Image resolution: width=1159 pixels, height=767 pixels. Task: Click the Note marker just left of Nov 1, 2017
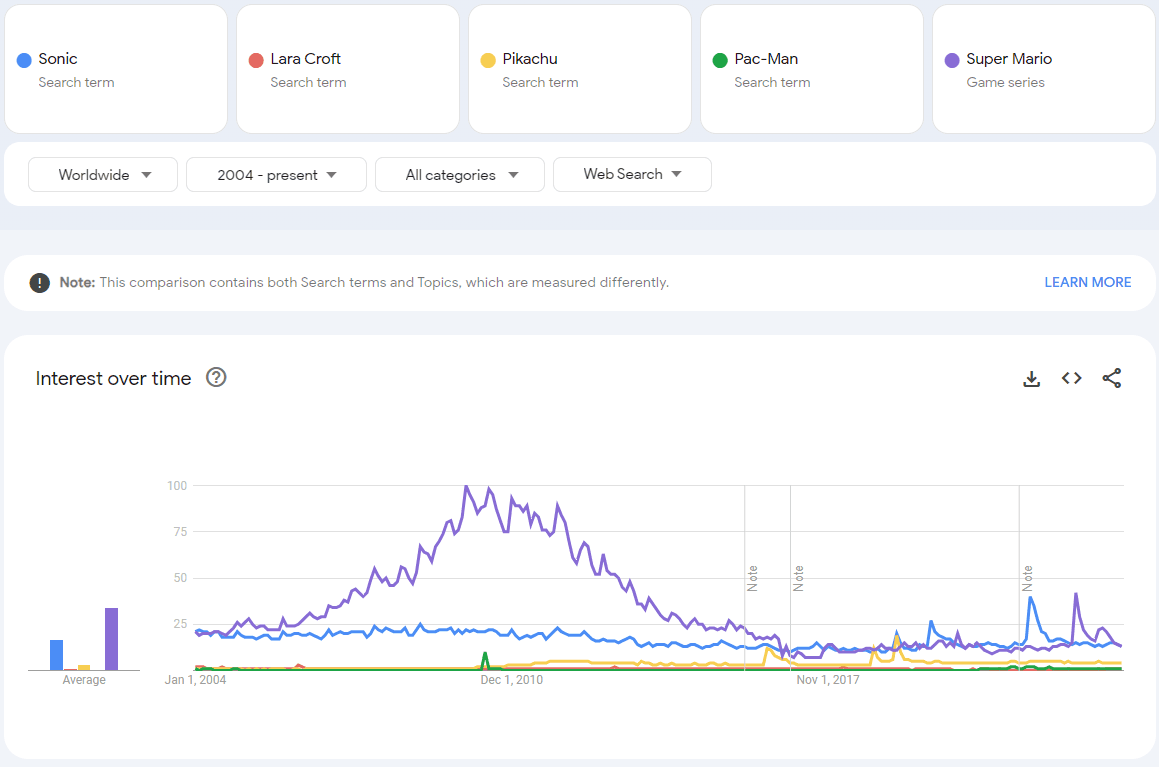point(798,579)
